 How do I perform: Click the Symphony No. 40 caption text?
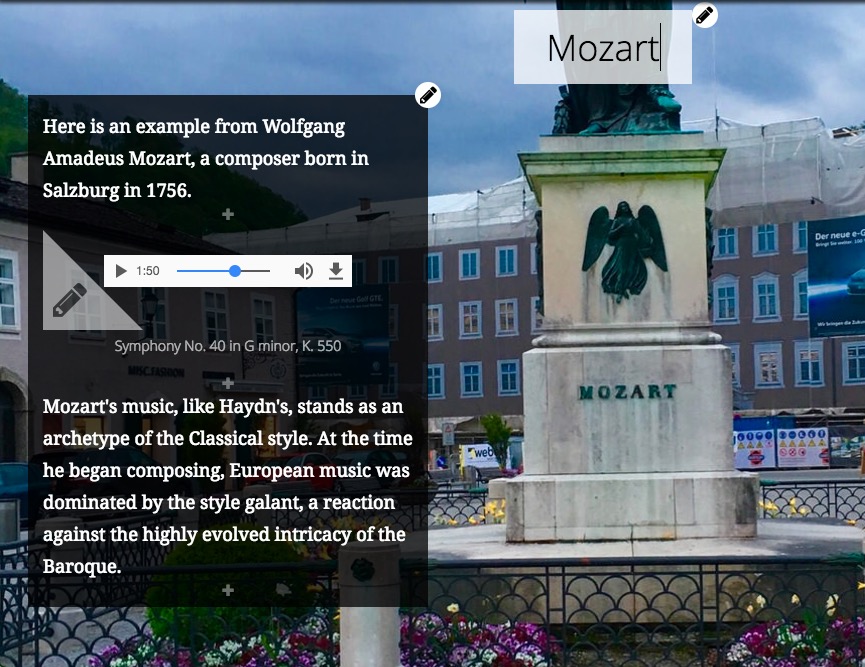(228, 346)
